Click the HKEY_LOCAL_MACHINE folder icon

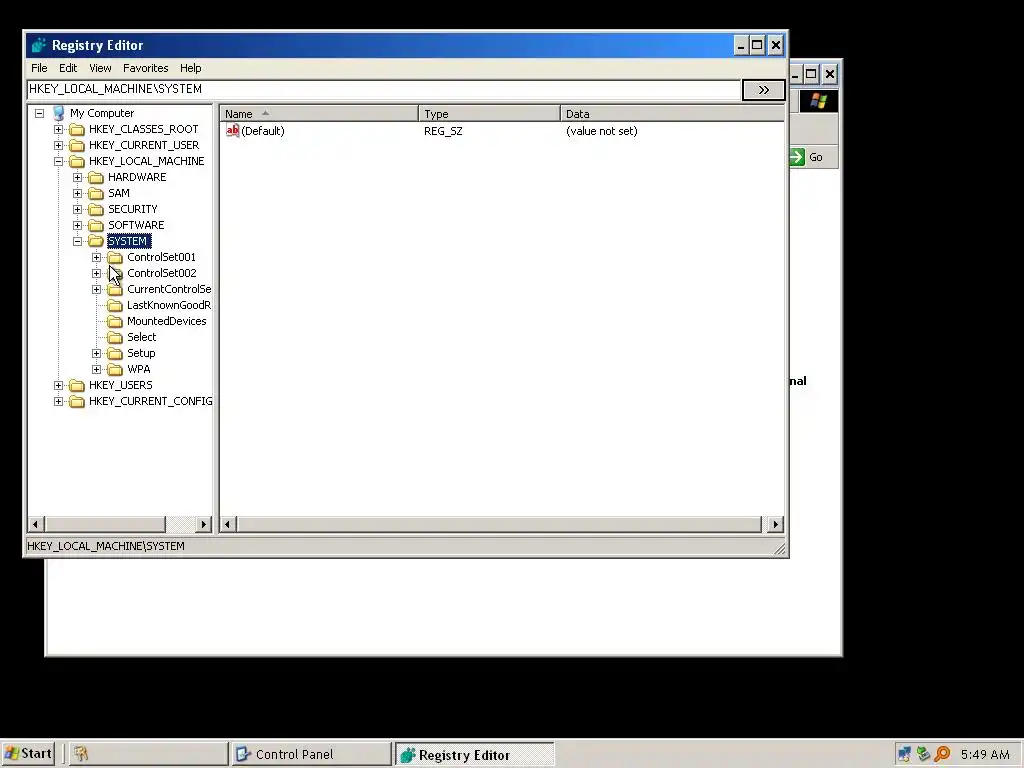77,161
